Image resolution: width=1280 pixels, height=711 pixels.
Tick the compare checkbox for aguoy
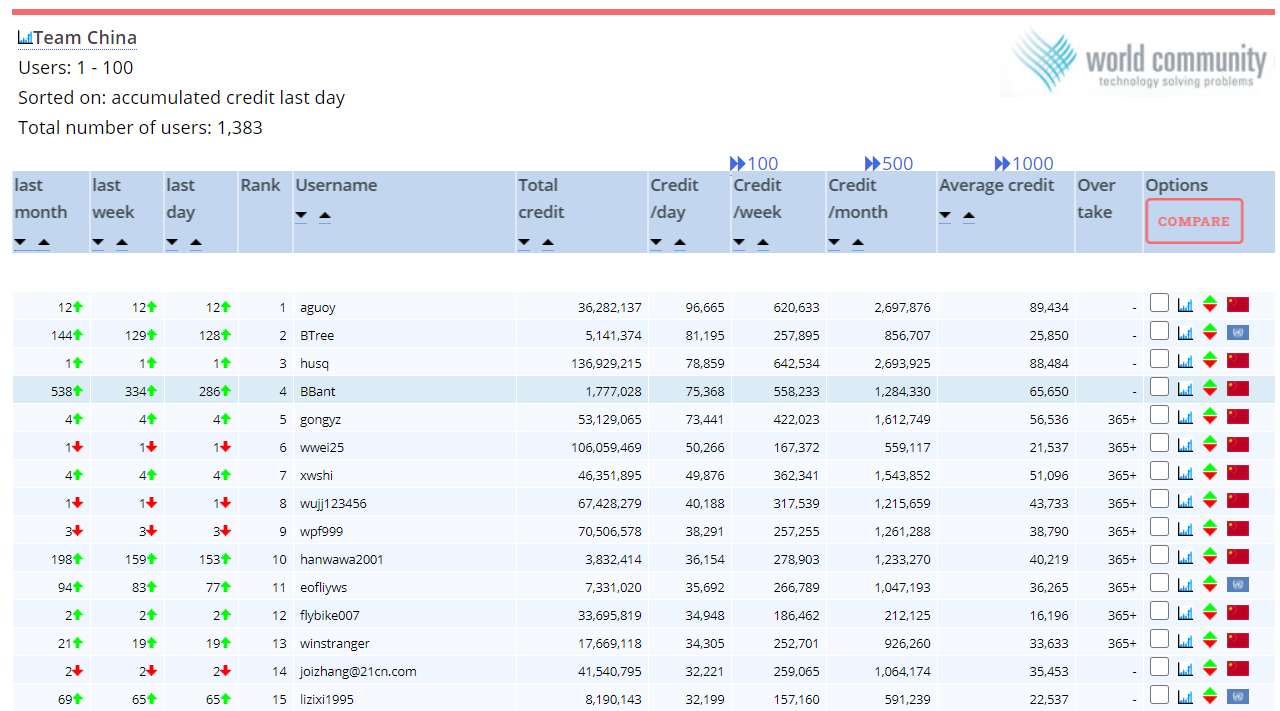pos(1159,303)
